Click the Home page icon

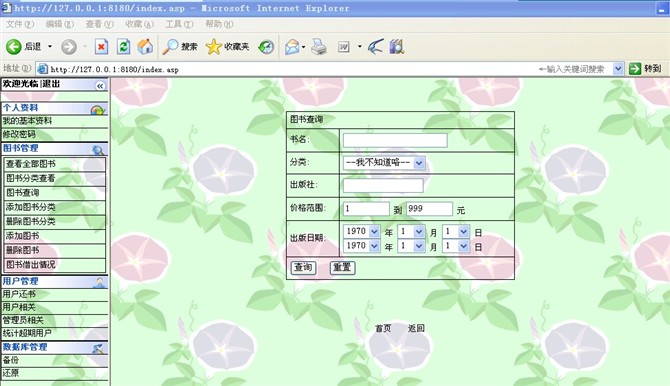145,47
